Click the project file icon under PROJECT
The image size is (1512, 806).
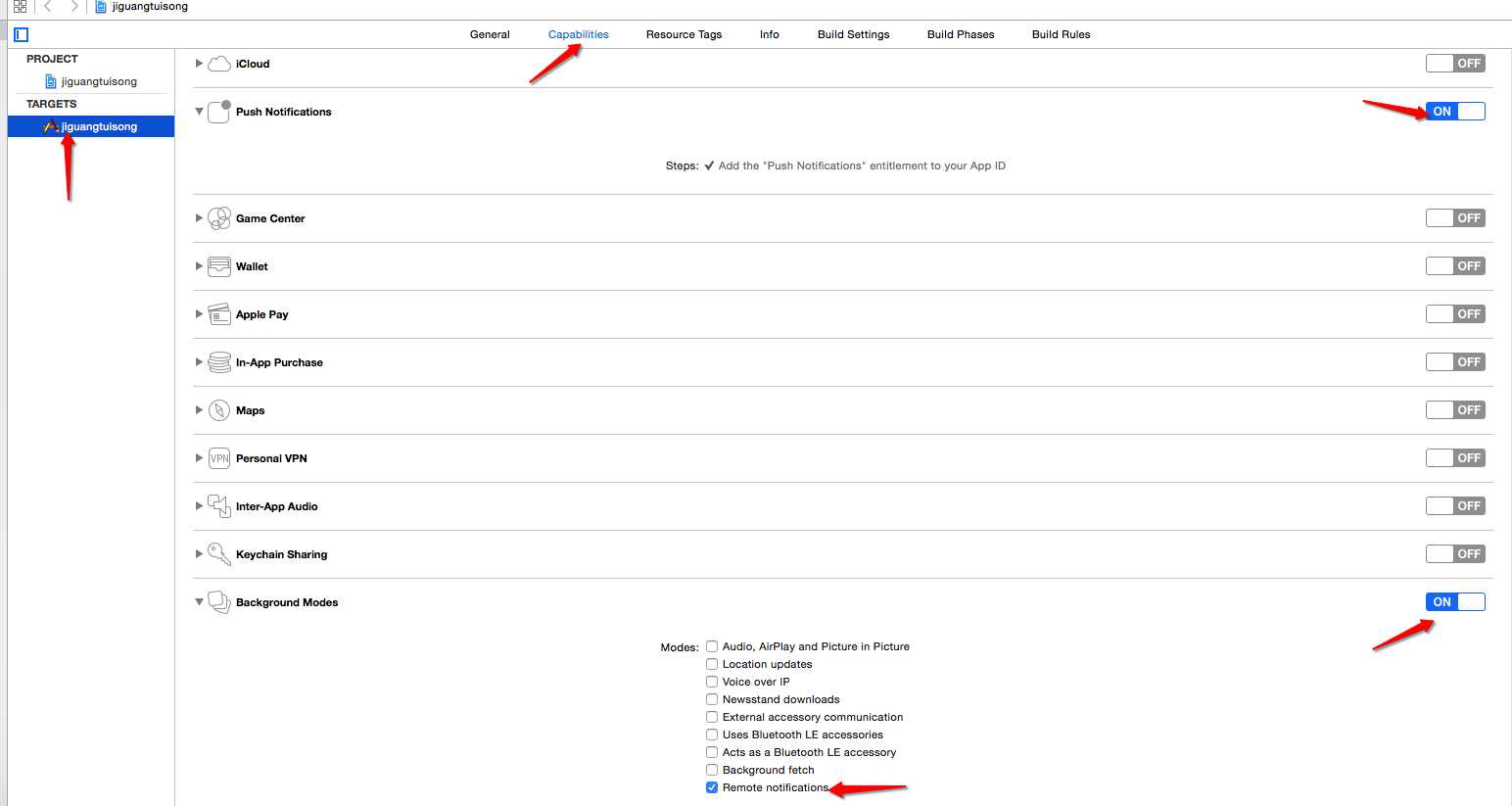pos(51,81)
